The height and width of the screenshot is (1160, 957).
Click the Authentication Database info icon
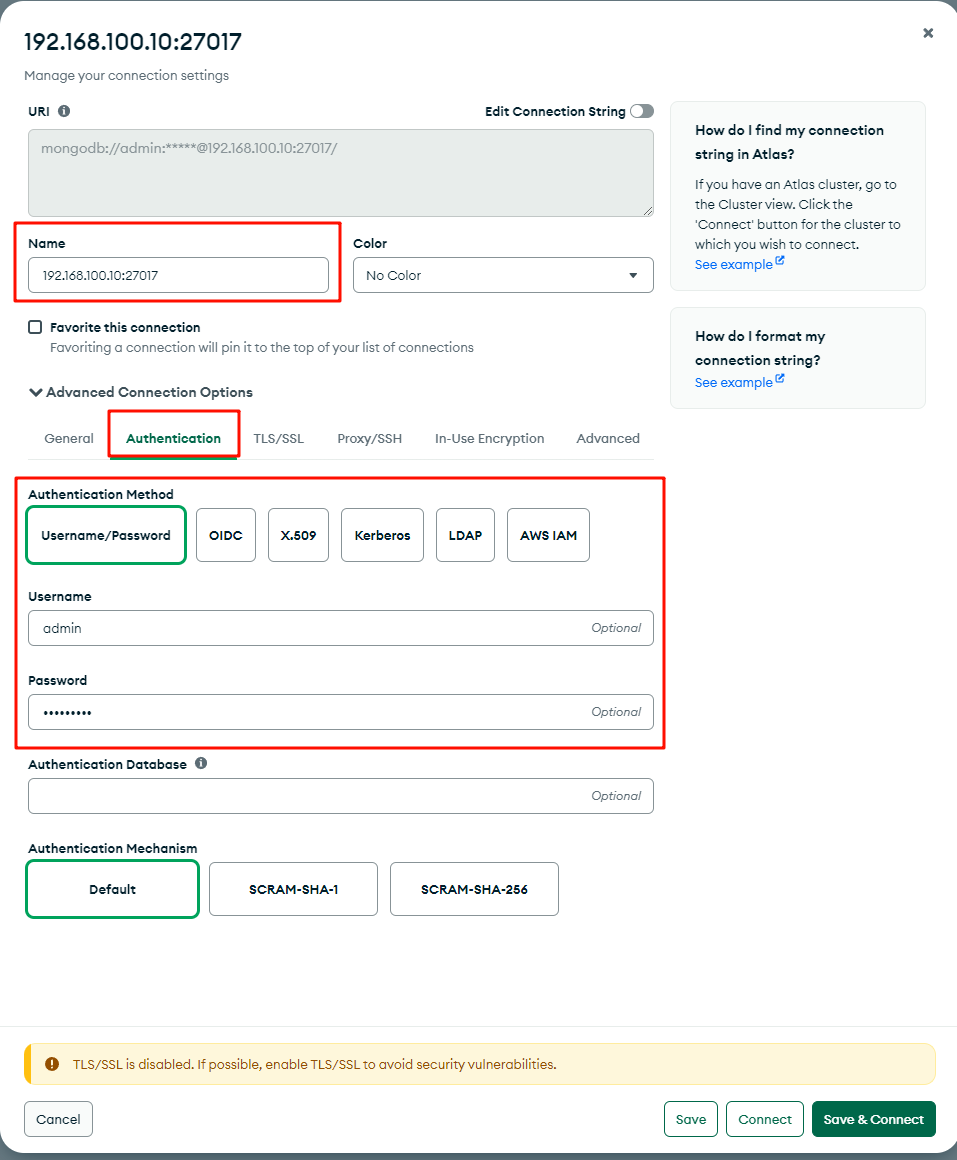click(x=201, y=763)
